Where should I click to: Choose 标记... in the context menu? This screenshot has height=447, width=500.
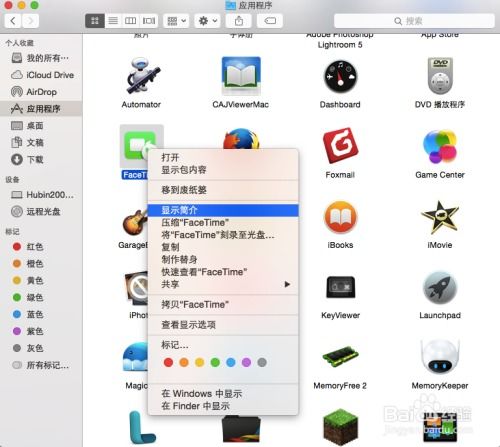tap(223, 345)
